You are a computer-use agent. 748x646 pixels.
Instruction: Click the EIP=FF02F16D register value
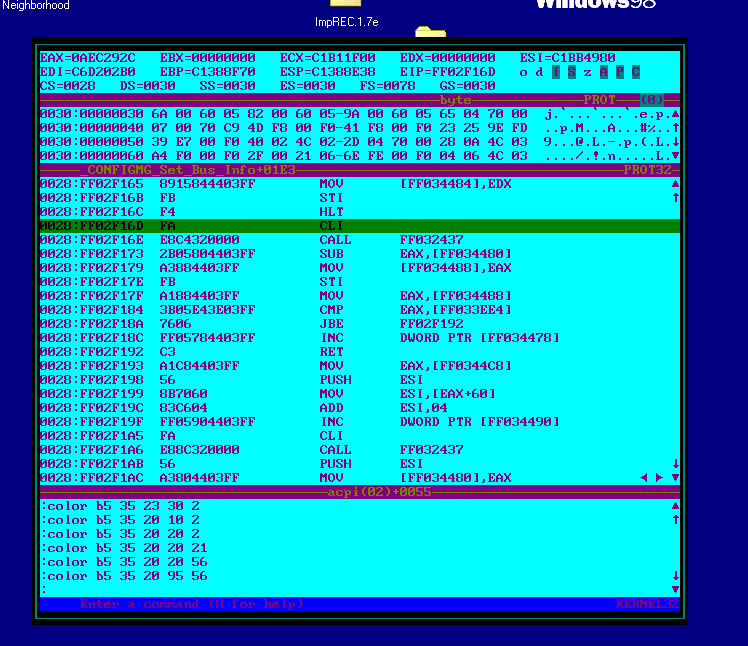[x=447, y=72]
